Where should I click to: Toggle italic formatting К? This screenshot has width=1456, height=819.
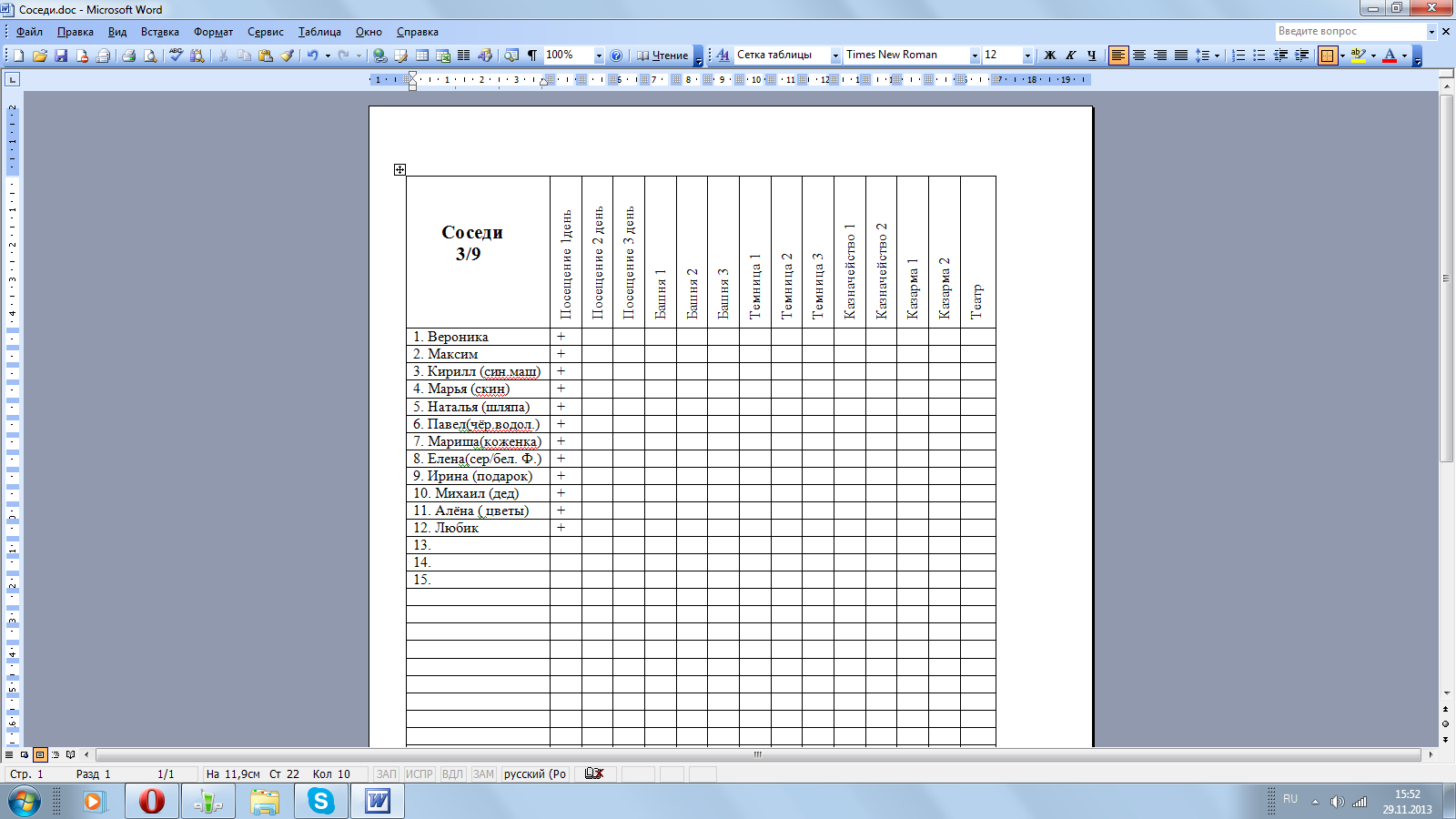click(x=1070, y=56)
